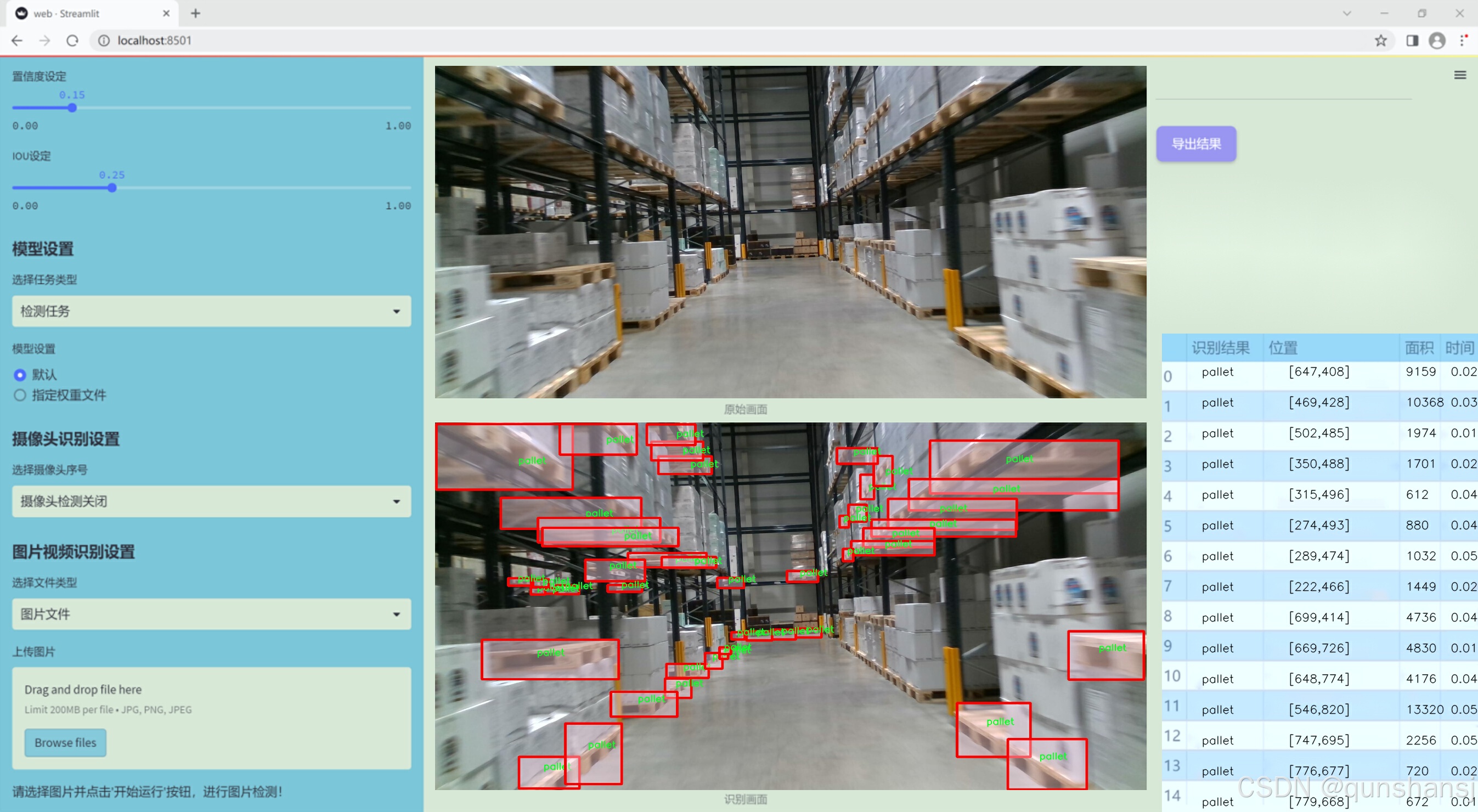Click the browser reload icon
This screenshot has height=812, width=1478.
coord(72,41)
